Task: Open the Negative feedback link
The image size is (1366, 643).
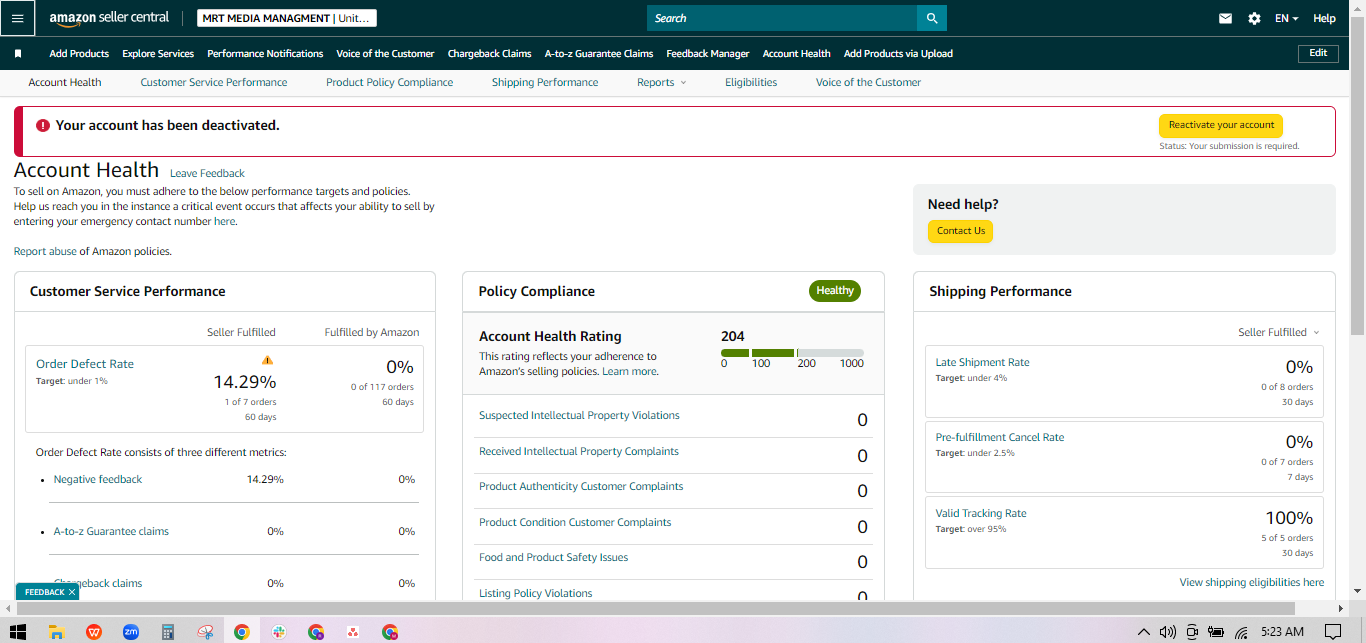Action: tap(98, 479)
